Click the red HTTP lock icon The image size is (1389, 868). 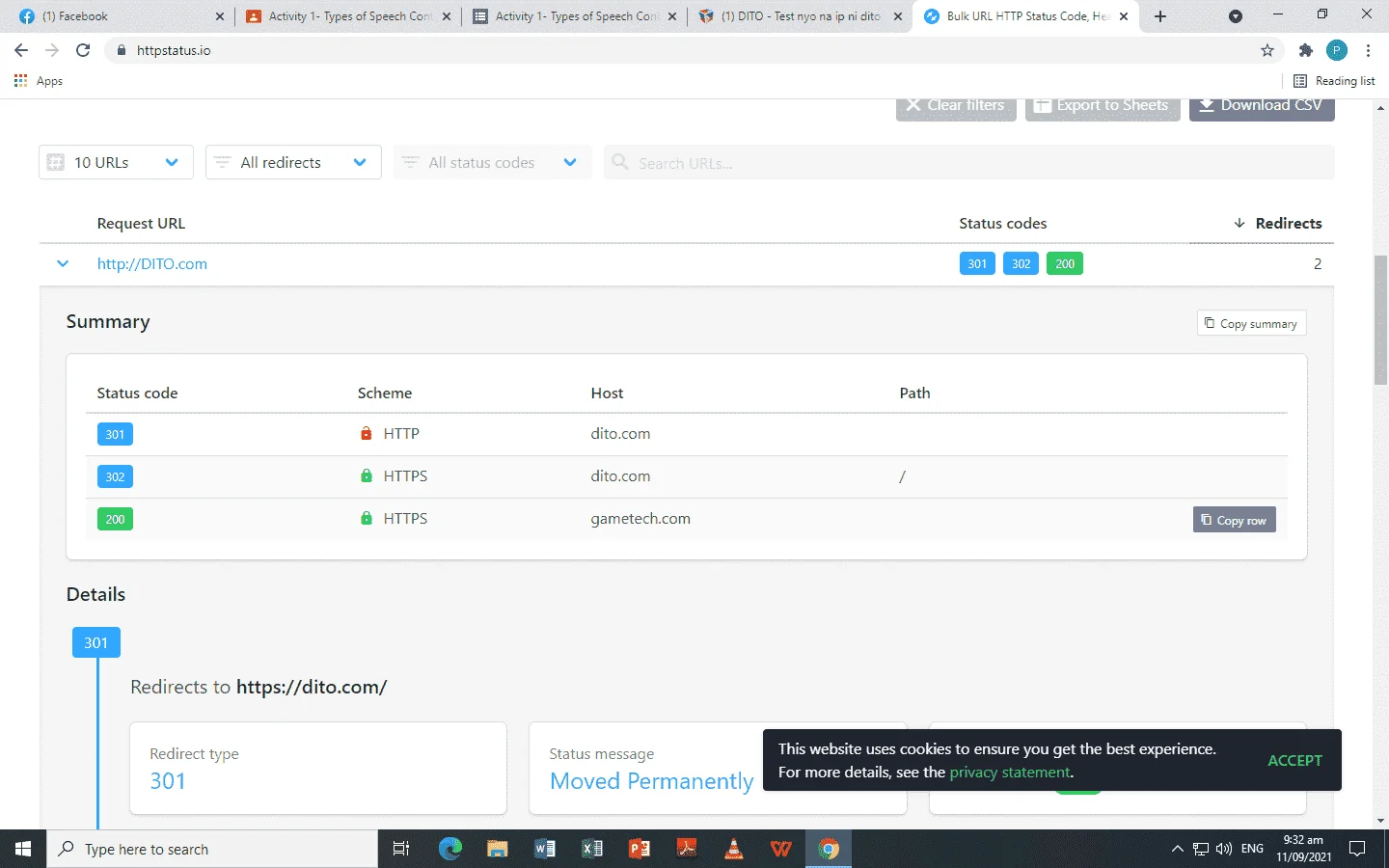point(366,433)
